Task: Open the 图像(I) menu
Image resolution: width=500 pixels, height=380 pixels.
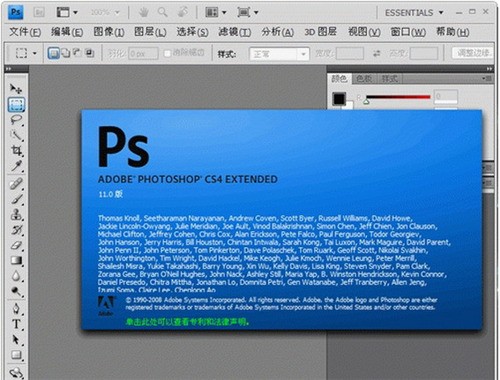Action: (x=109, y=32)
